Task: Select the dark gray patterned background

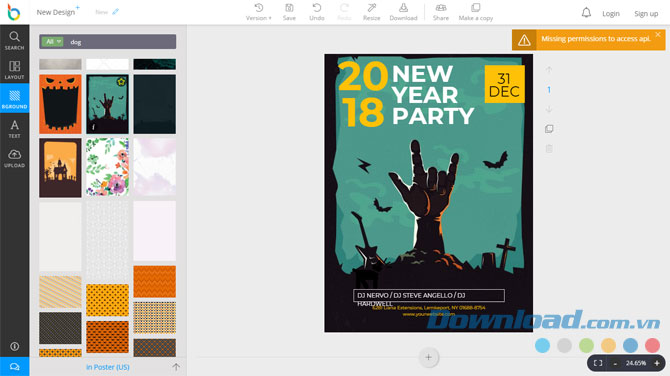Action: (x=60, y=328)
